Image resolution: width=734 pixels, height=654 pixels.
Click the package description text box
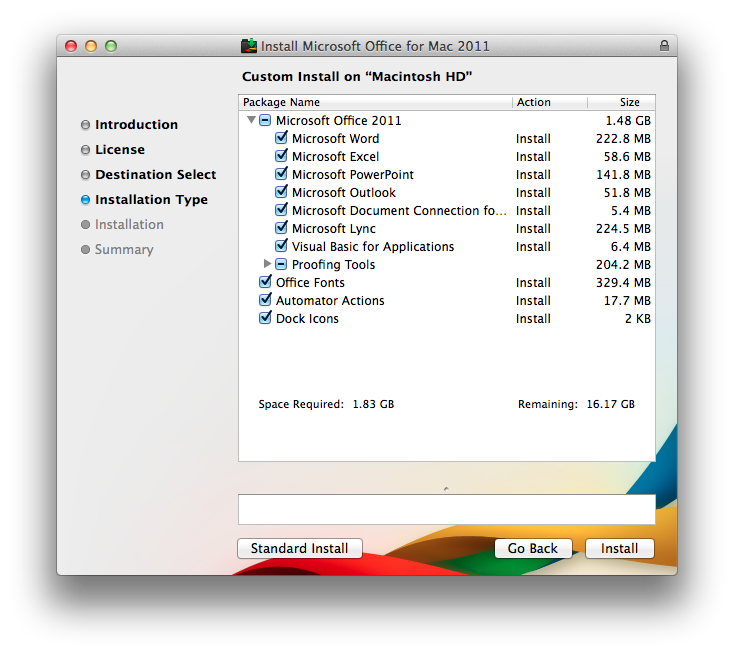tap(447, 509)
